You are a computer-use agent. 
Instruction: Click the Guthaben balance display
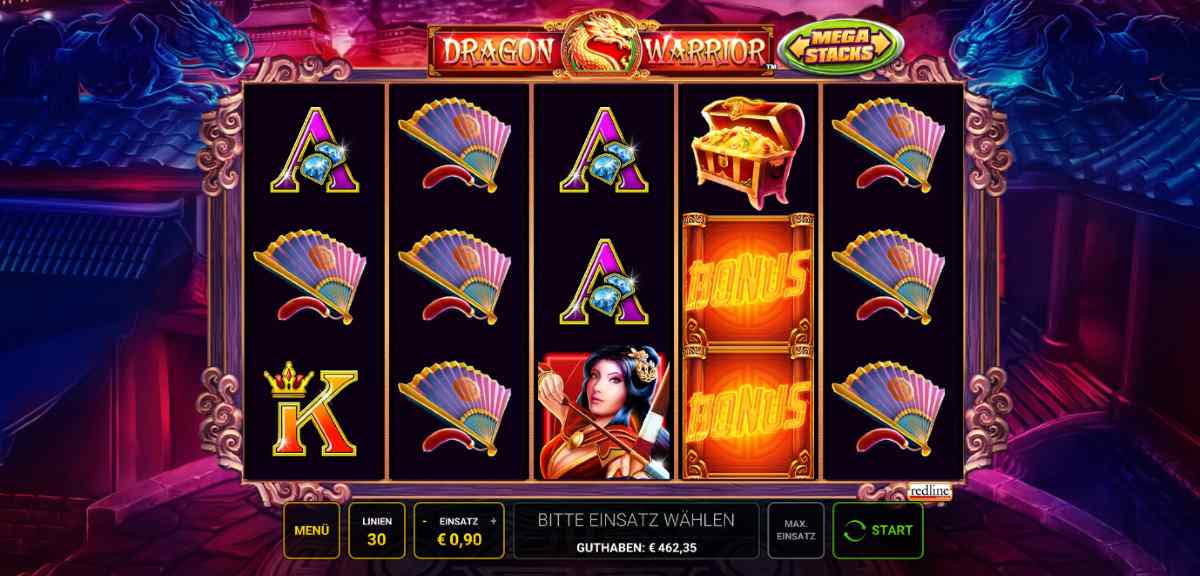pyautogui.click(x=636, y=548)
